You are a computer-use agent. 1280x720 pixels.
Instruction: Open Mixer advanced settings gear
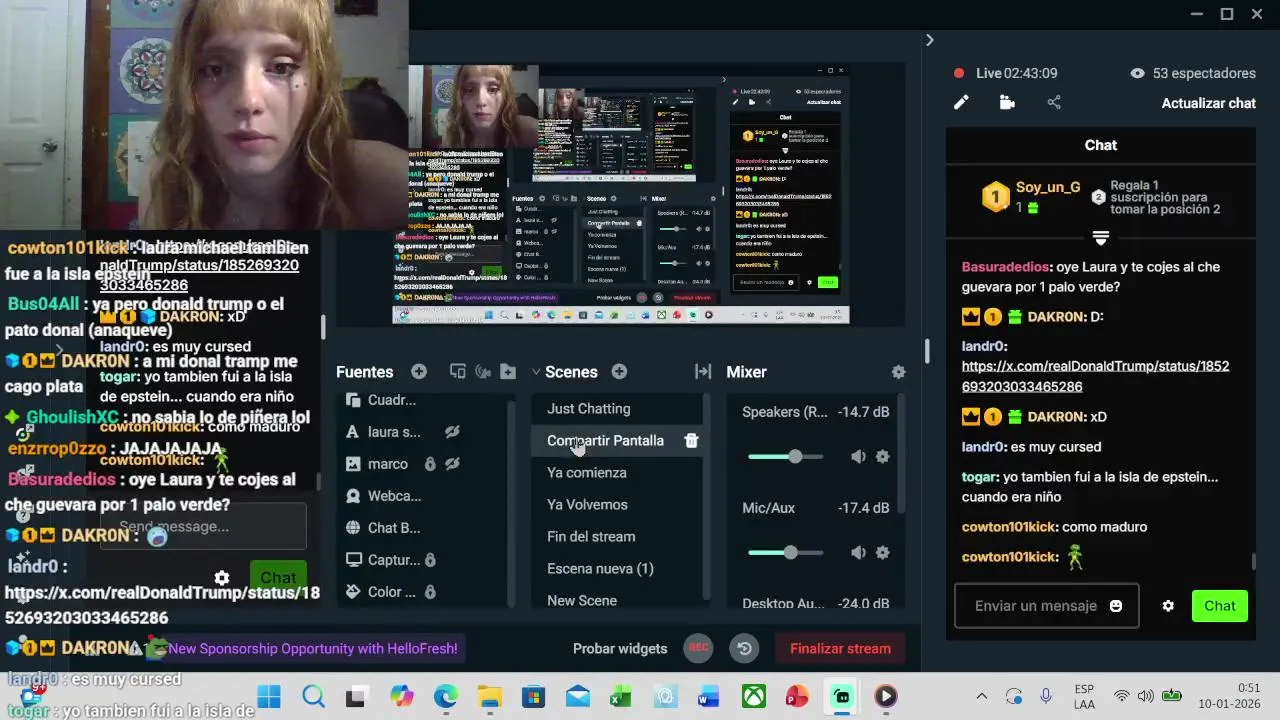click(898, 372)
